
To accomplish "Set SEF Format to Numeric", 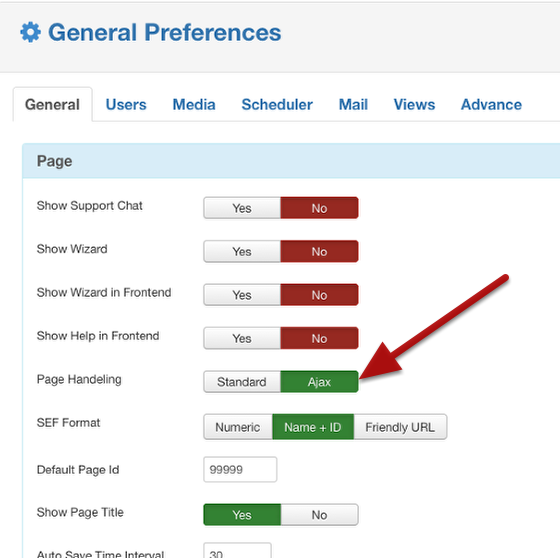I will 238,427.
